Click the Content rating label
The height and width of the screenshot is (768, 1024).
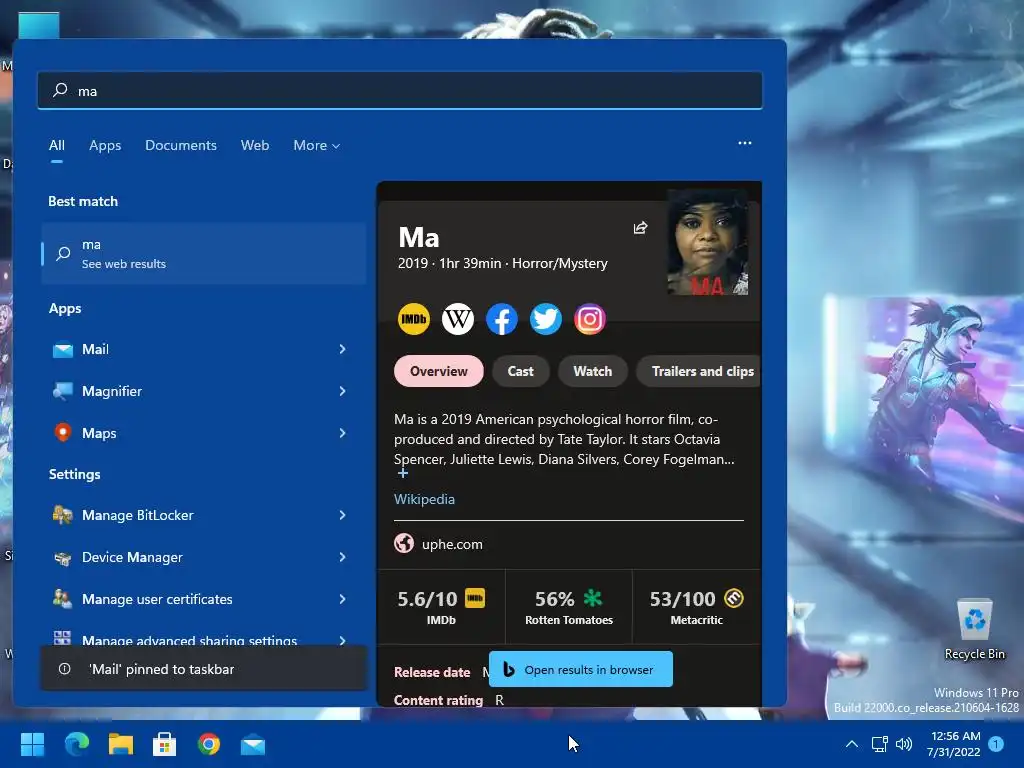(x=438, y=700)
